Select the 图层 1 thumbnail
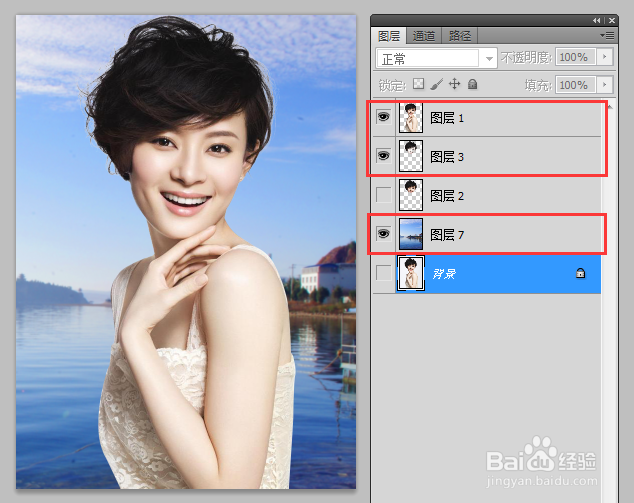The width and height of the screenshot is (634, 503). point(411,117)
